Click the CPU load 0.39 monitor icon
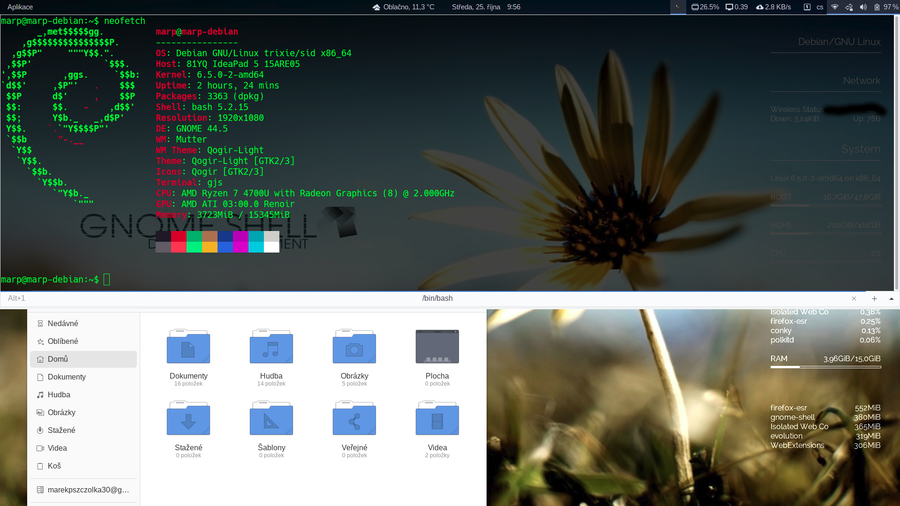Viewport: 900px width, 506px height. [x=729, y=7]
